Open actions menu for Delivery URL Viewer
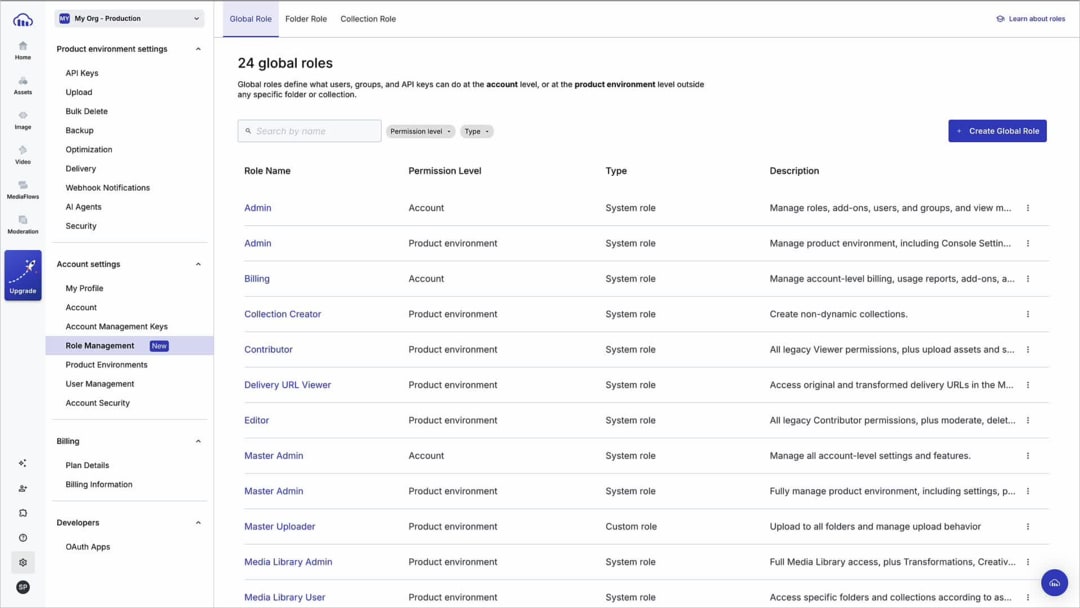1080x608 pixels. click(1028, 385)
